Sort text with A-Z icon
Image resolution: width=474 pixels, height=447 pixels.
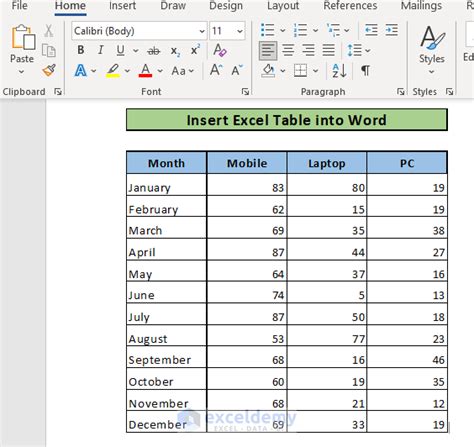(339, 71)
